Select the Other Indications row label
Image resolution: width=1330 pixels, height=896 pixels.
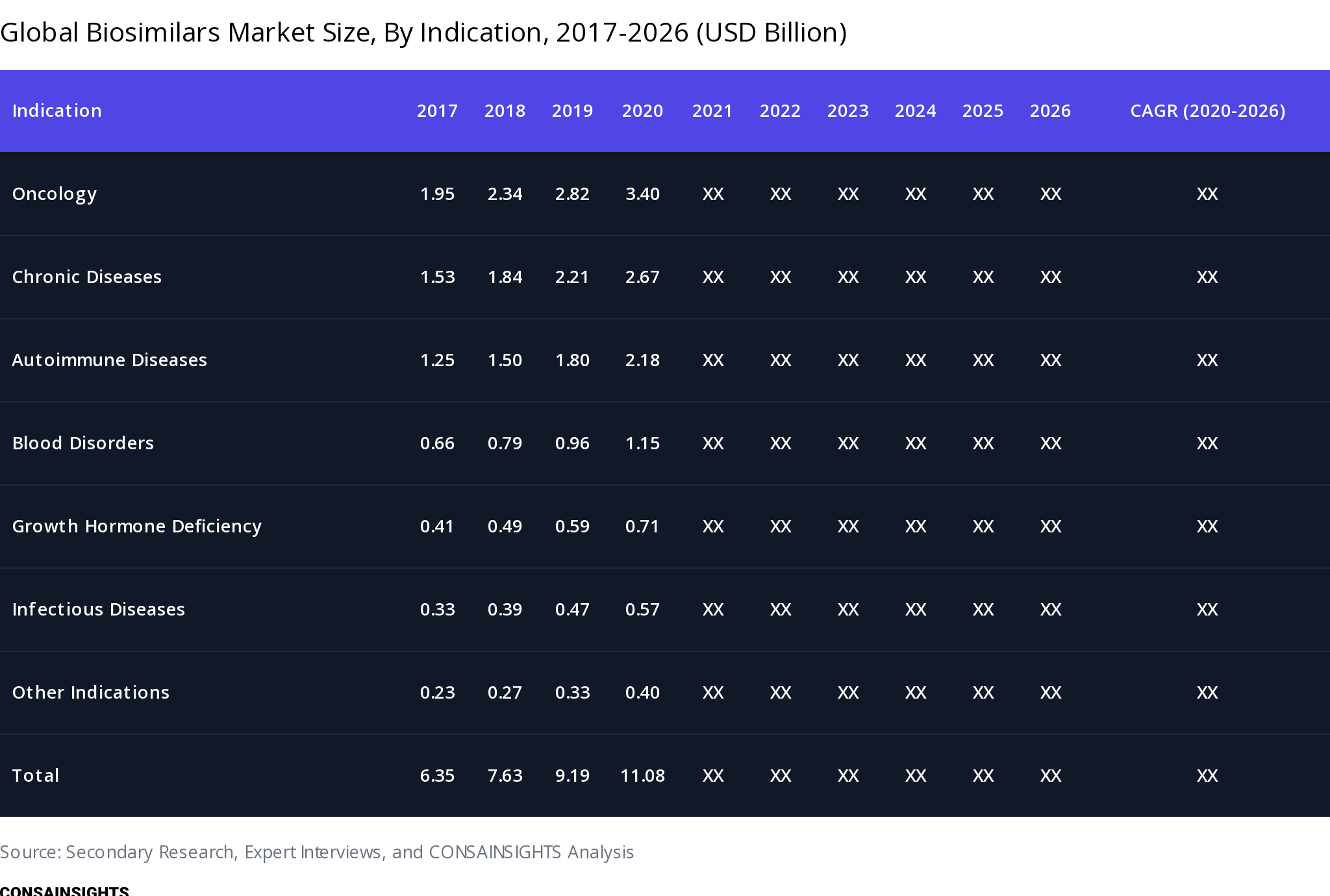tap(91, 693)
